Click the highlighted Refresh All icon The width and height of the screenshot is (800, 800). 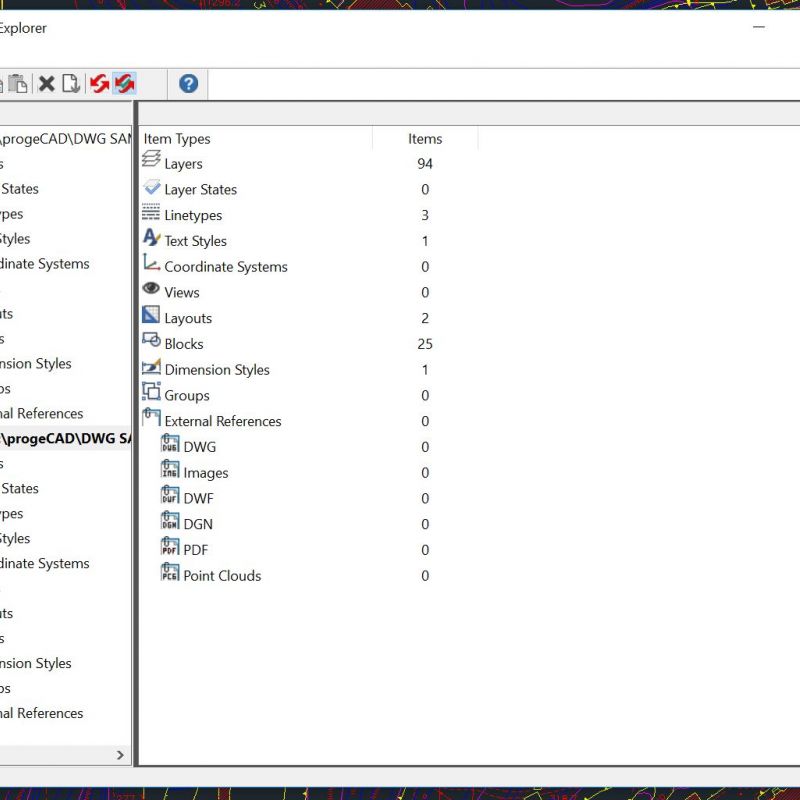point(123,84)
